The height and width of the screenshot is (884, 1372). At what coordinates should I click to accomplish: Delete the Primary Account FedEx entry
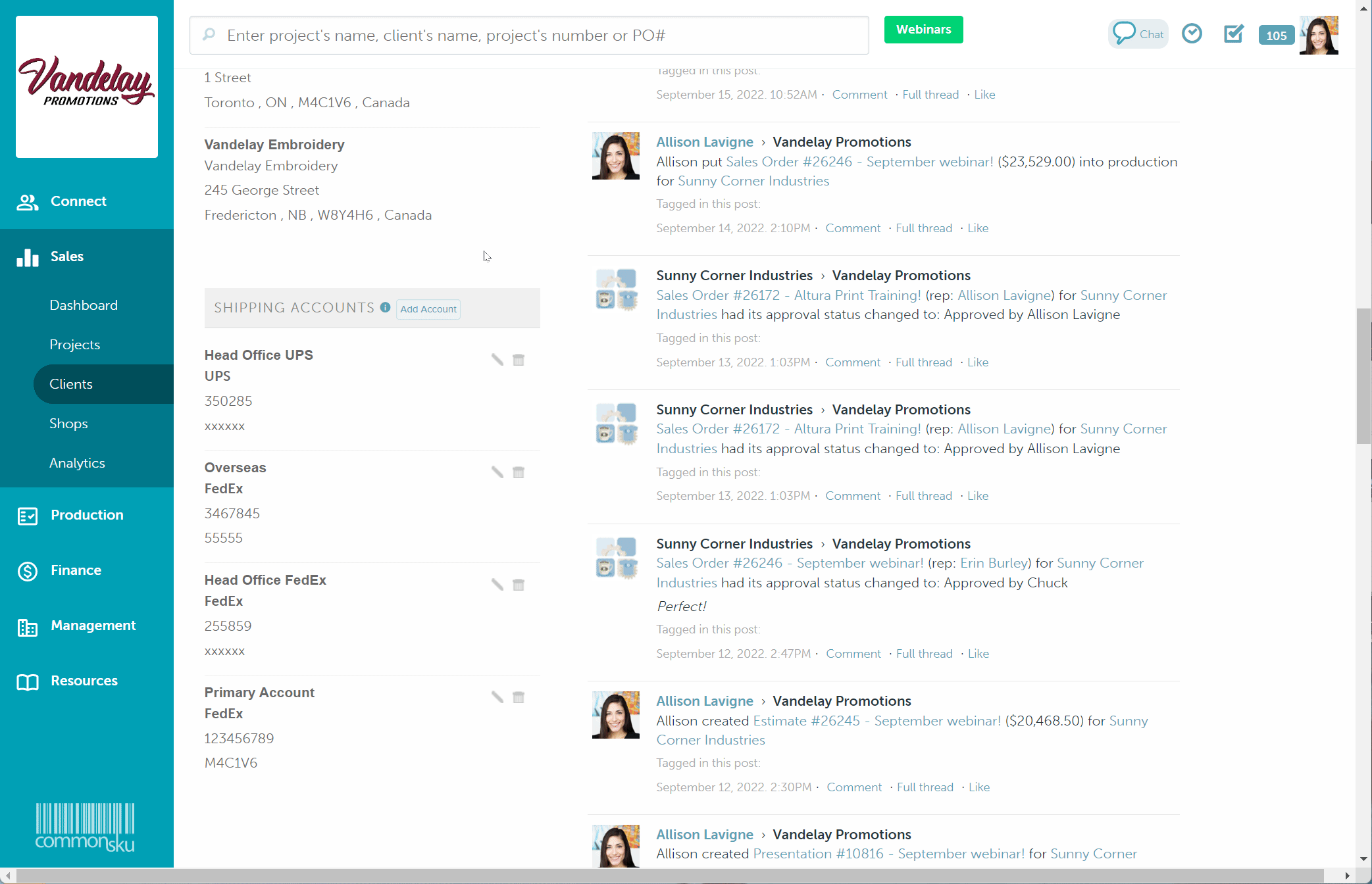tap(519, 697)
